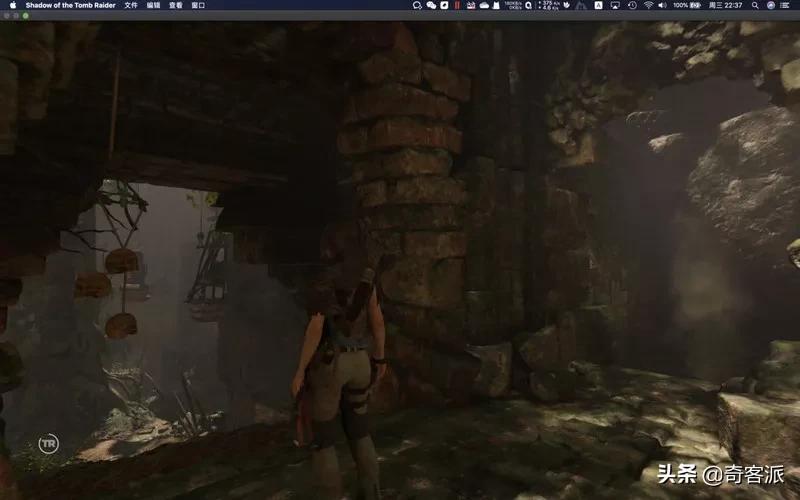The height and width of the screenshot is (500, 800).
Task: Open the input source A menu
Action: [x=598, y=5]
